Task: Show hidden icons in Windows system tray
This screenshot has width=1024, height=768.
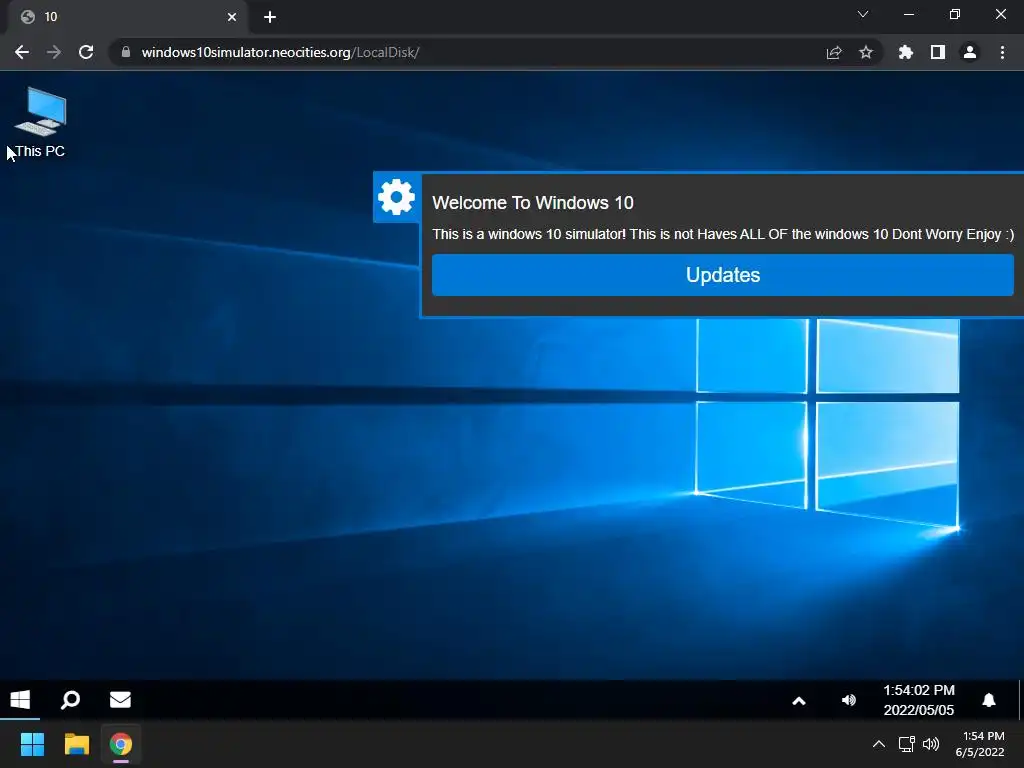Action: coord(879,744)
